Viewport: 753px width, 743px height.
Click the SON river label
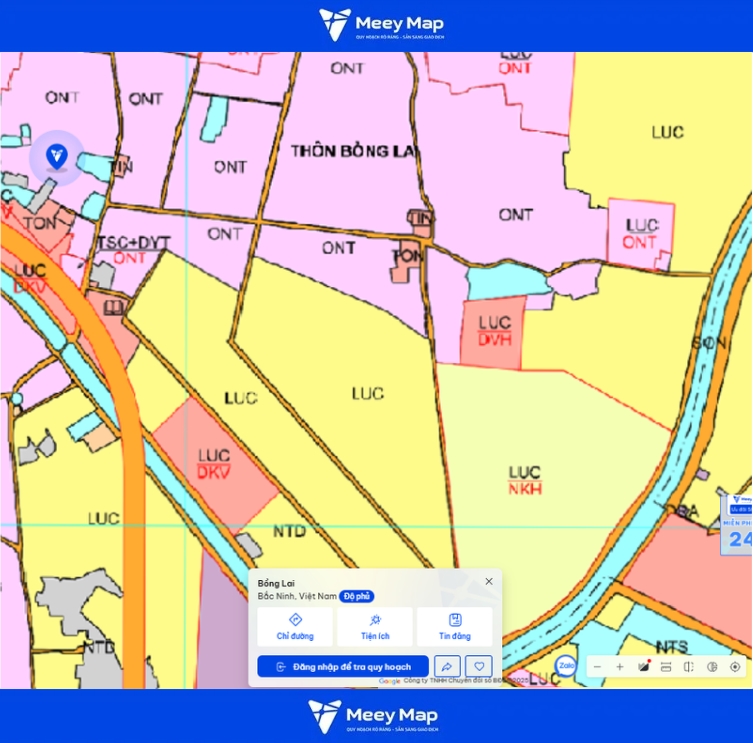pos(709,343)
